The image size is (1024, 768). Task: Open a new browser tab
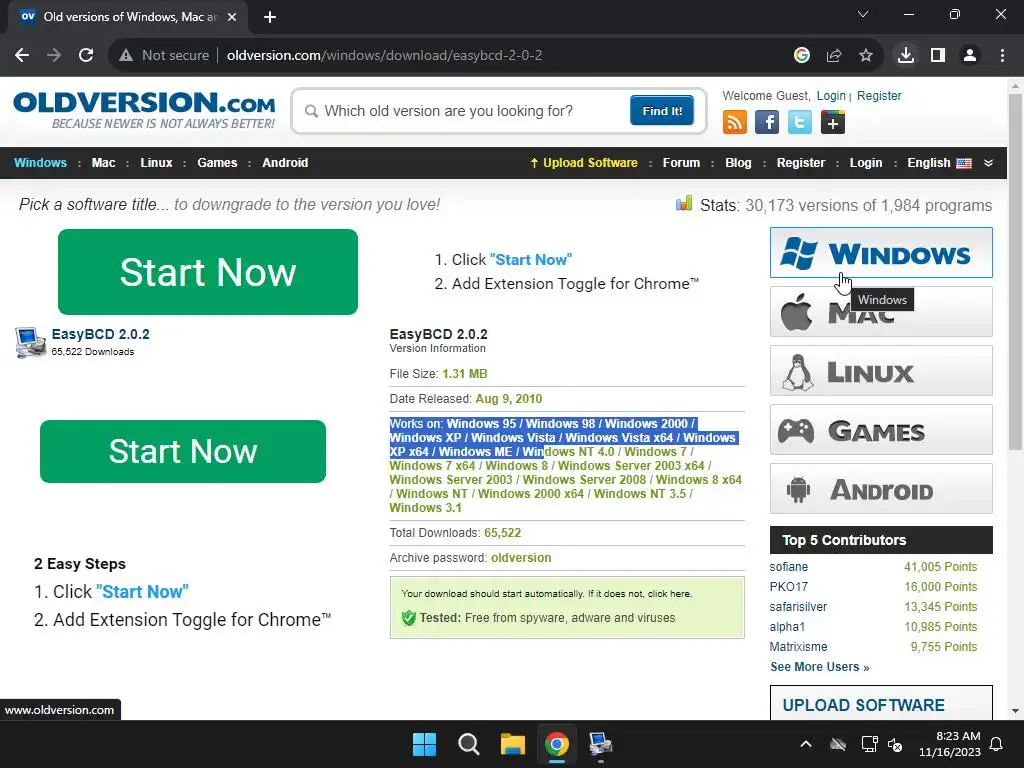click(270, 17)
